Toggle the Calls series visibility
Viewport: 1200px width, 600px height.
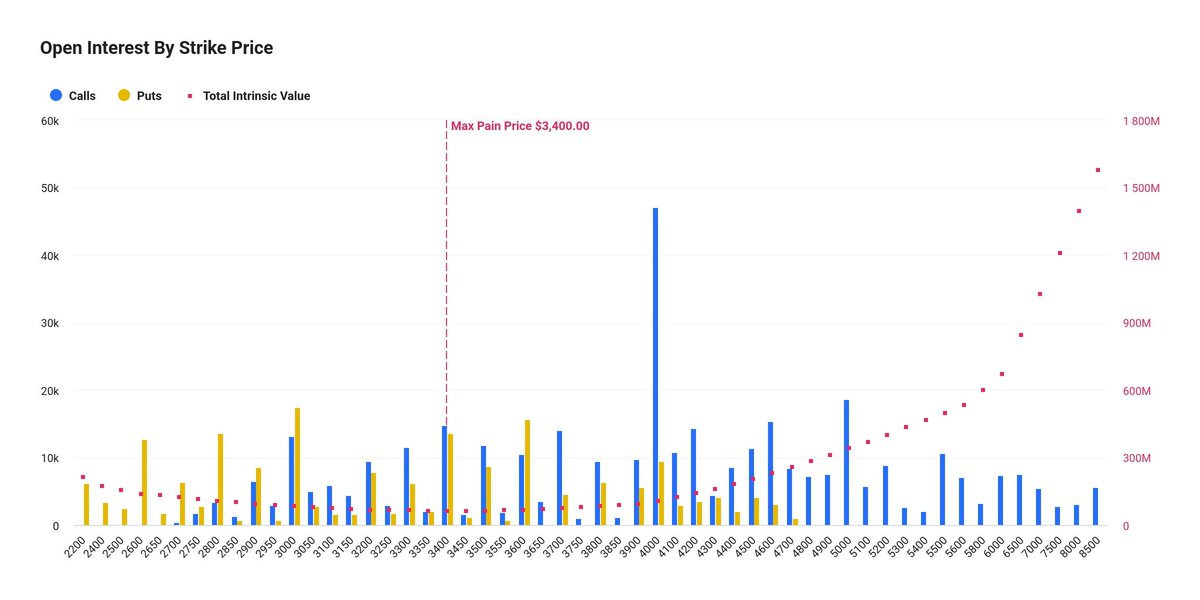[75, 95]
